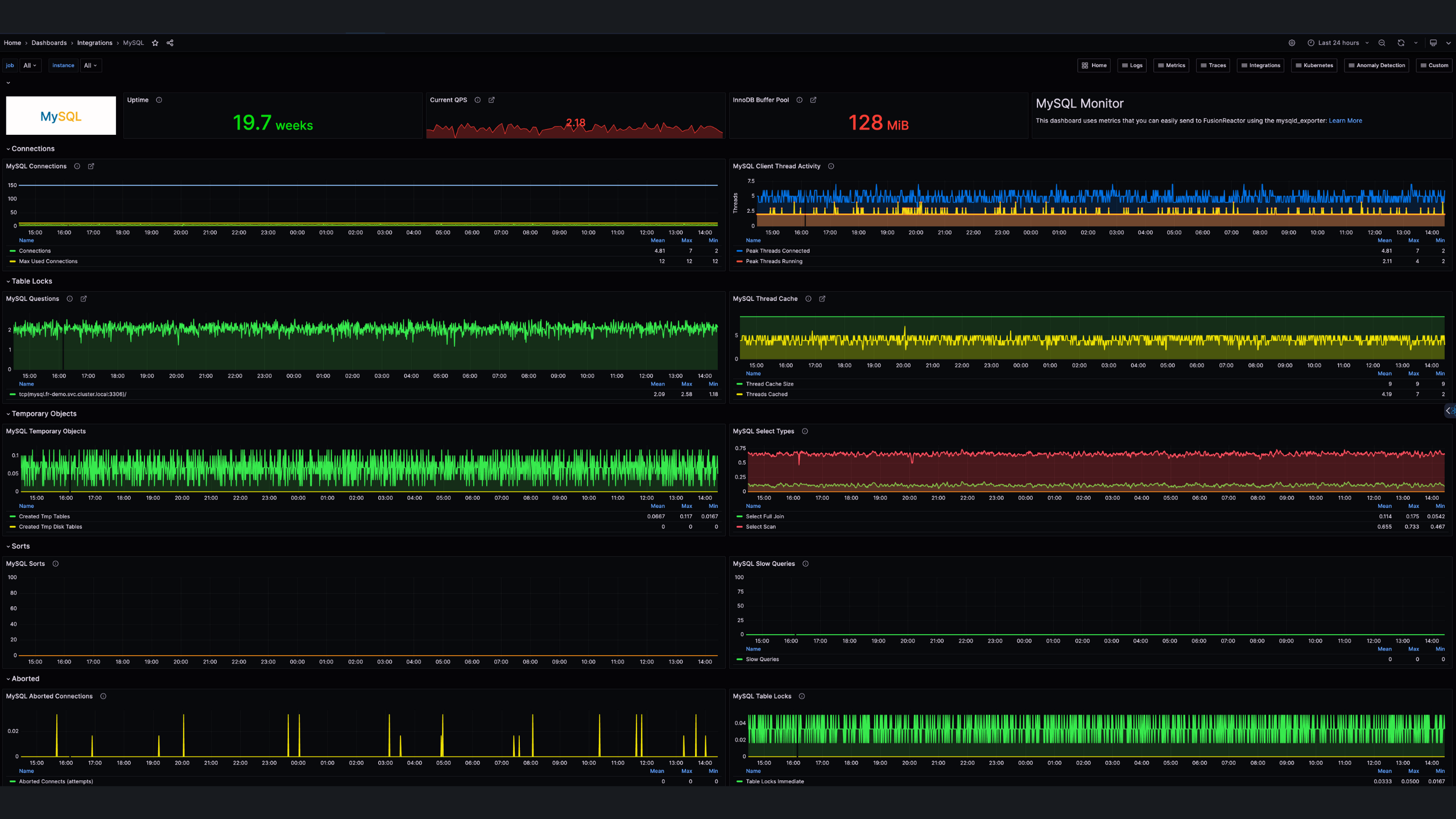Image resolution: width=1456 pixels, height=819 pixels.
Task: Sort MySQL Connections legend by Mean
Action: (x=657, y=241)
